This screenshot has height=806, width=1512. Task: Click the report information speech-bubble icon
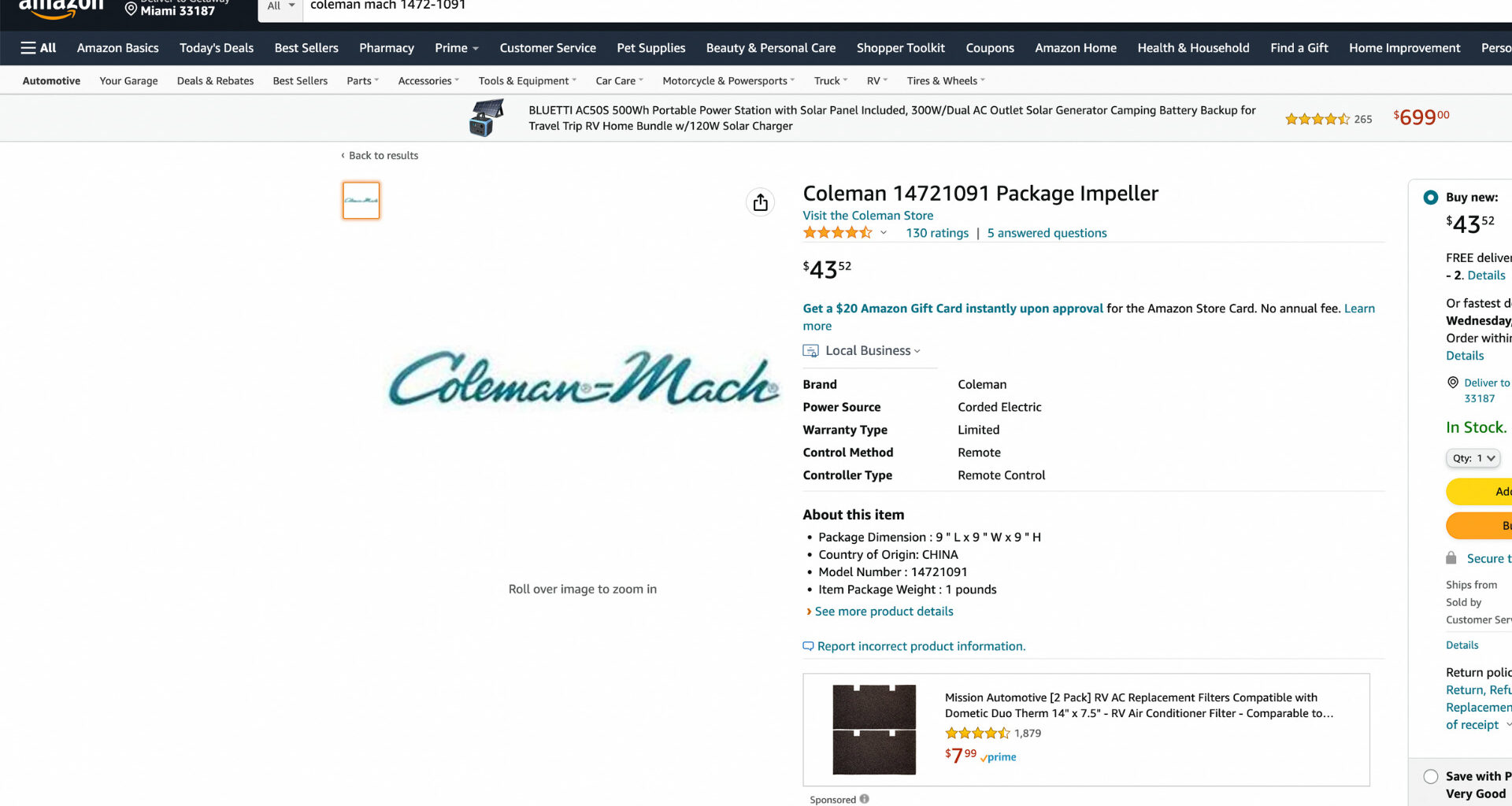point(808,645)
